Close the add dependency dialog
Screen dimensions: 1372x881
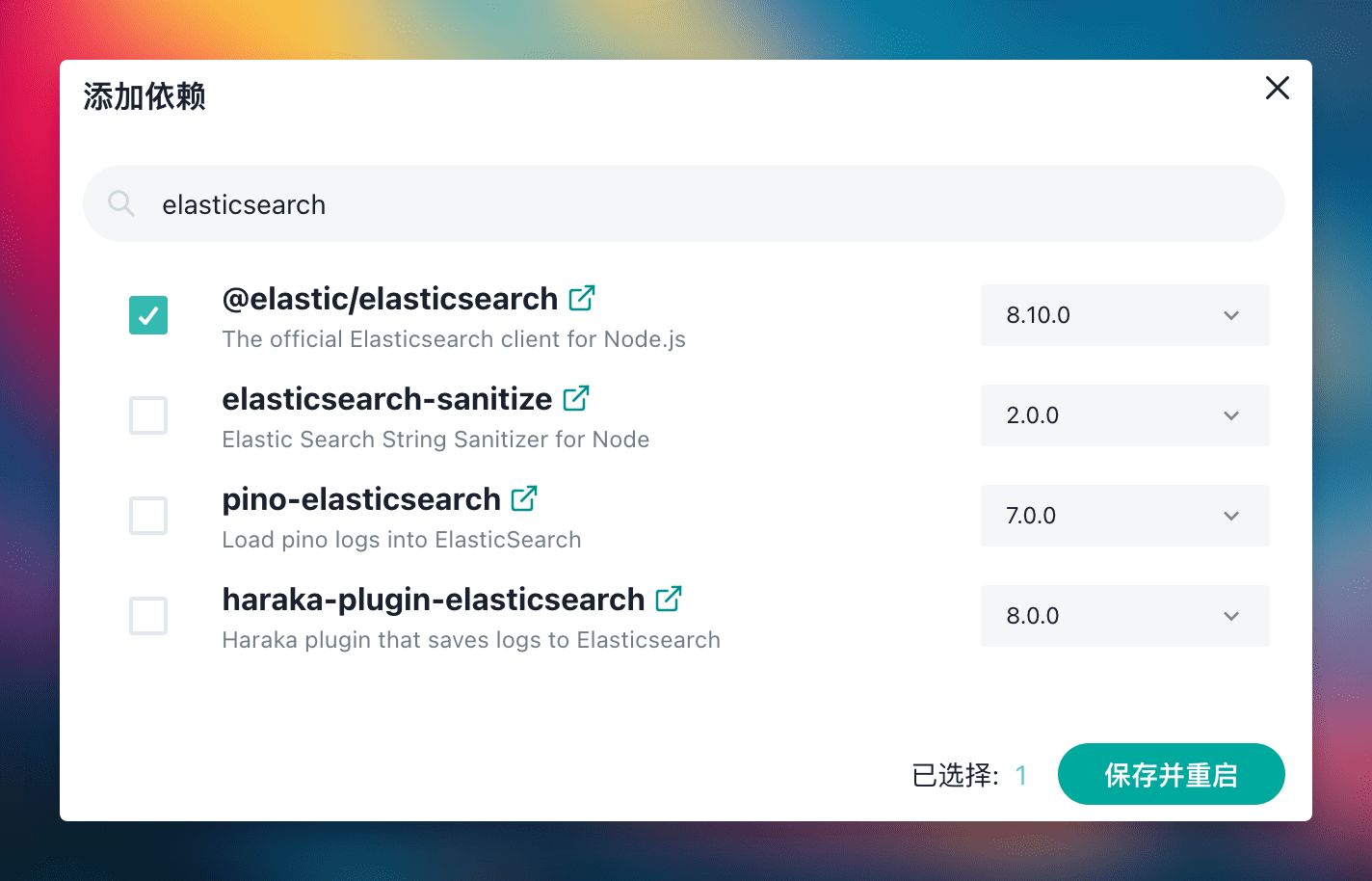click(x=1278, y=89)
